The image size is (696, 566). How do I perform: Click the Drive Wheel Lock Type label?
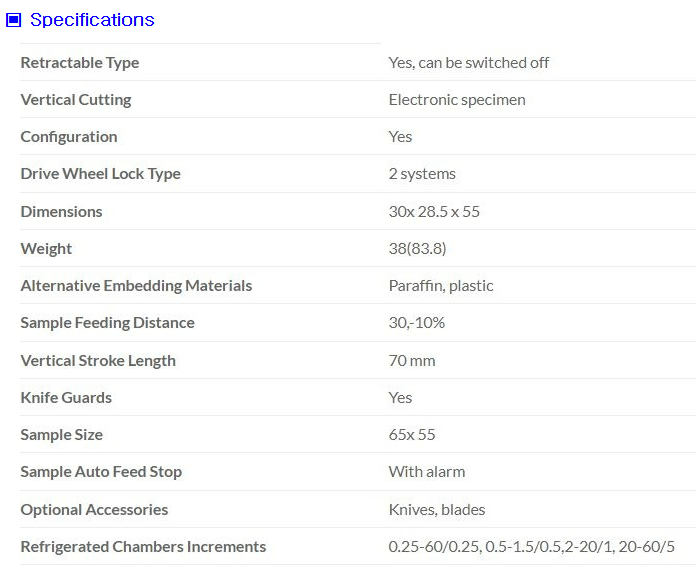(101, 174)
